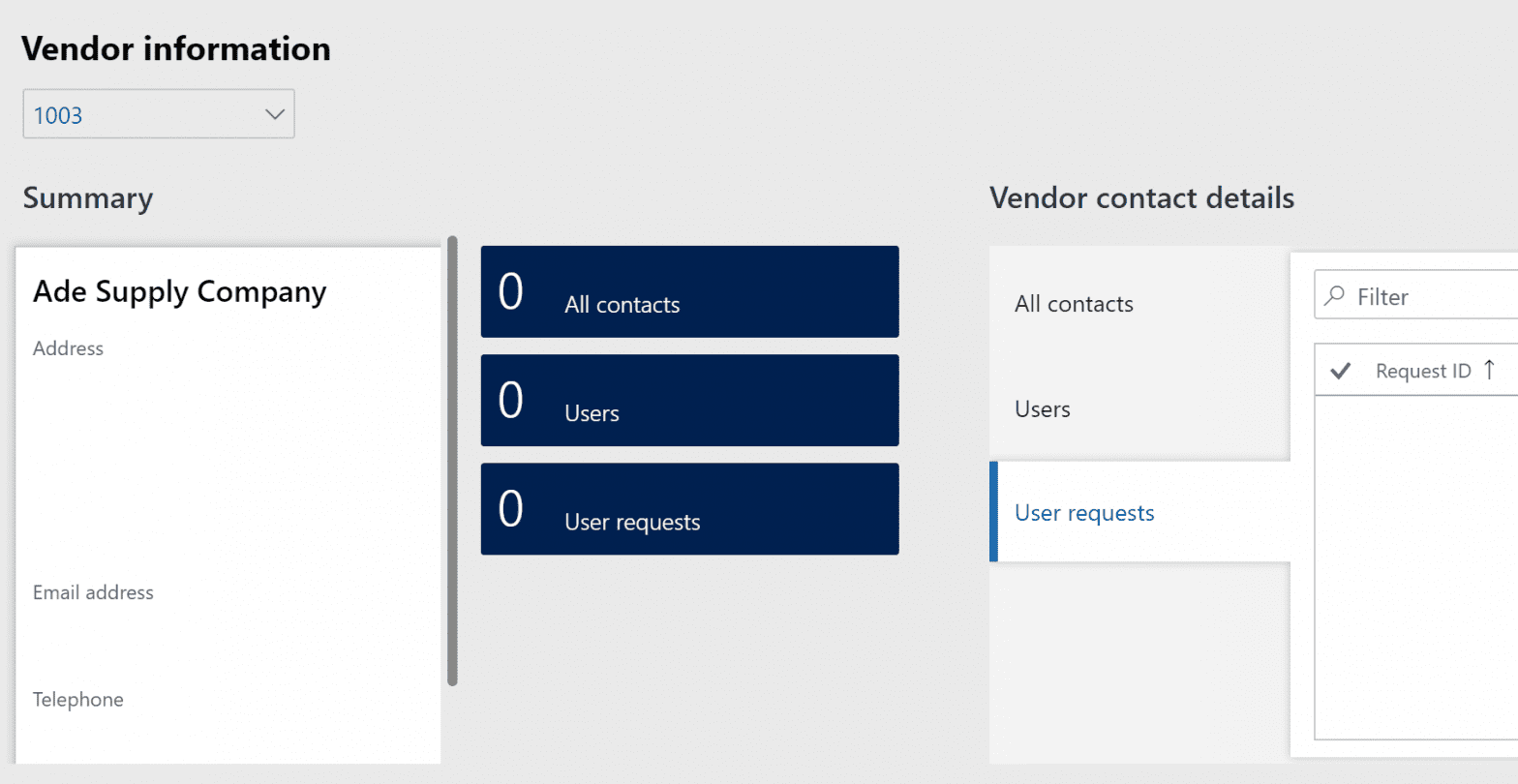The width and height of the screenshot is (1518, 784).
Task: Click the 1003 vendor account value
Action: pyautogui.click(x=58, y=115)
